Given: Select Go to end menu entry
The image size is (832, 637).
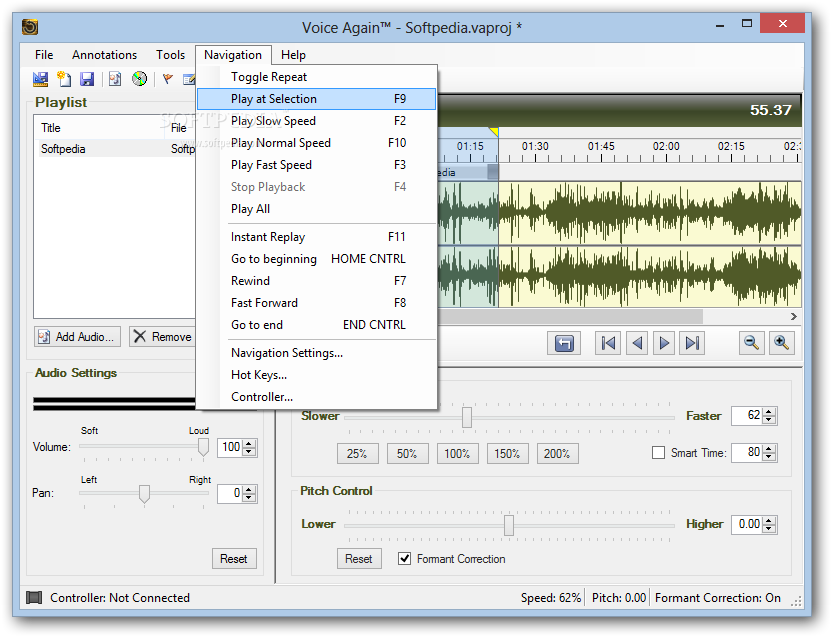Looking at the screenshot, I should tap(317, 325).
